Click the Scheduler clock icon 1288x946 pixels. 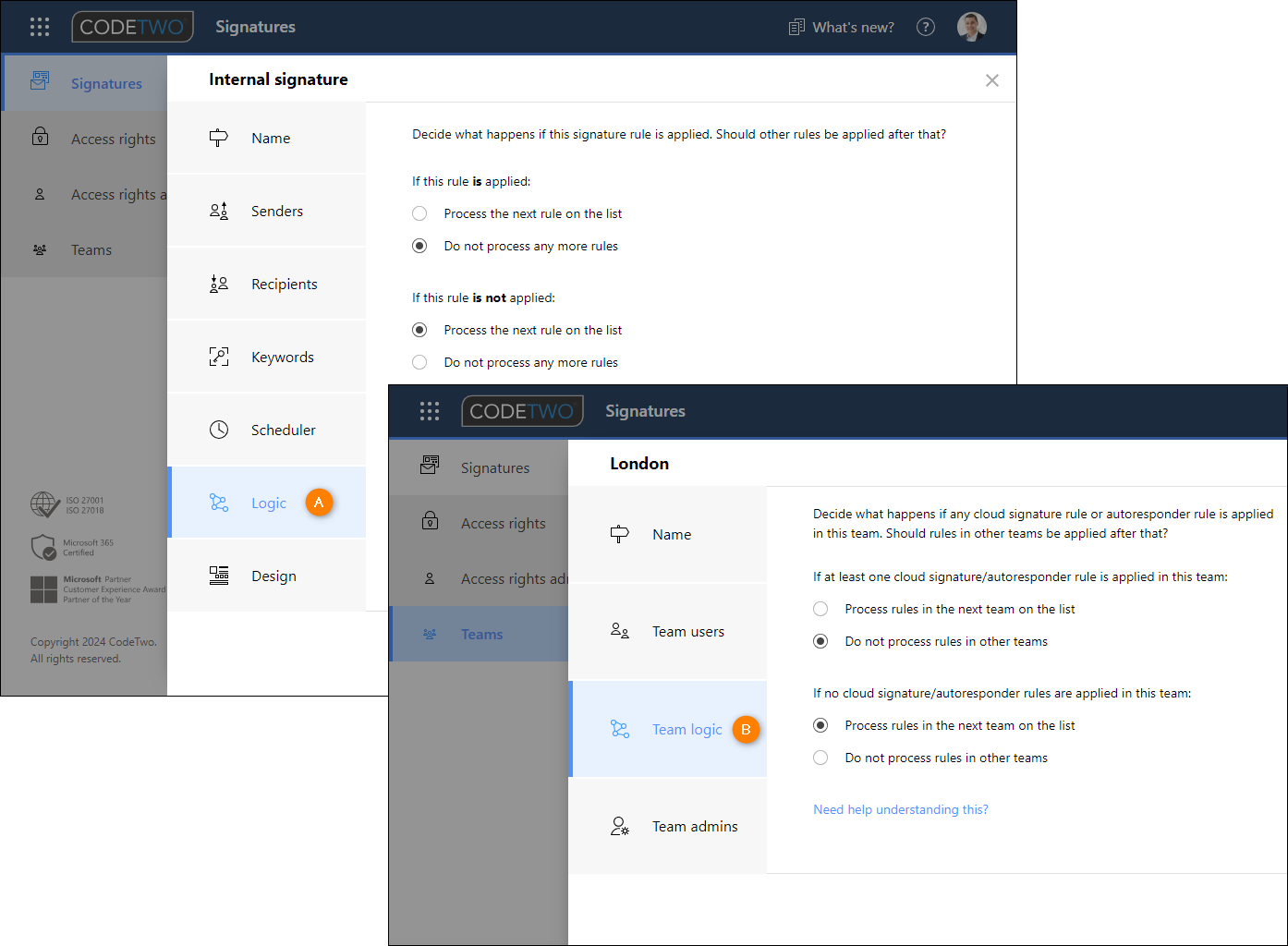(219, 430)
